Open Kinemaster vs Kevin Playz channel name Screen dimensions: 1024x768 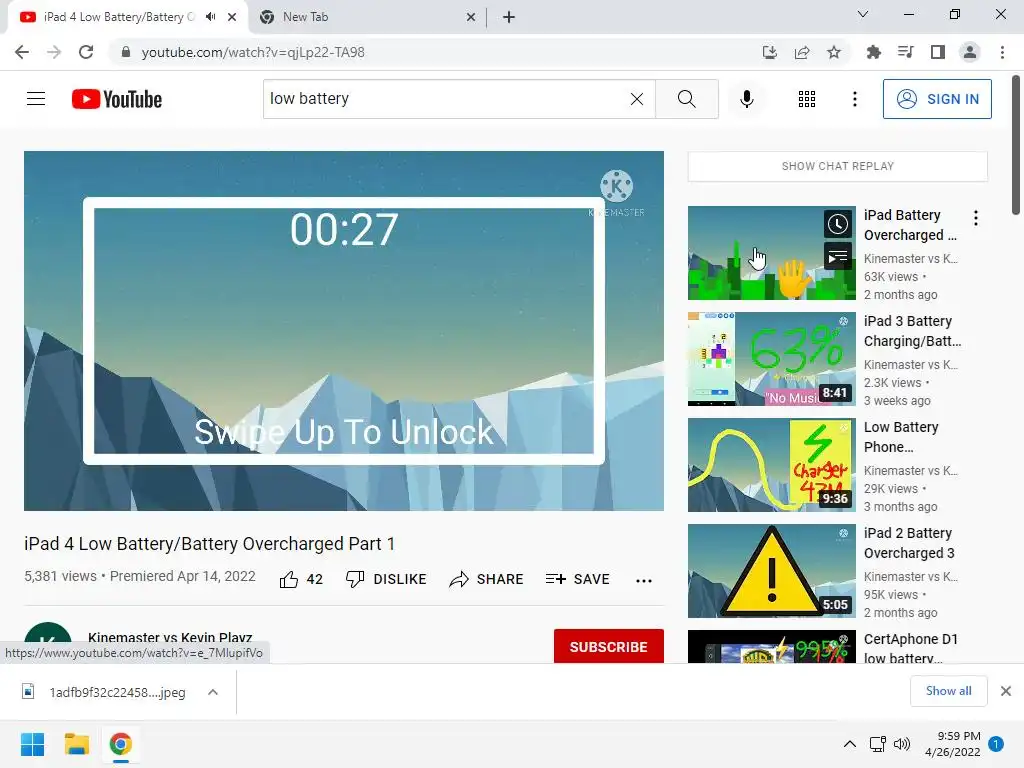[x=170, y=637]
